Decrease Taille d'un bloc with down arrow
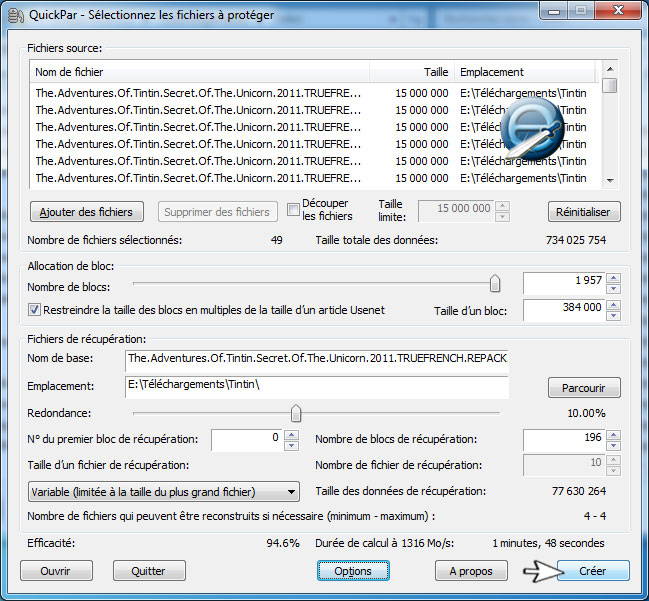649x601 pixels. [x=613, y=316]
